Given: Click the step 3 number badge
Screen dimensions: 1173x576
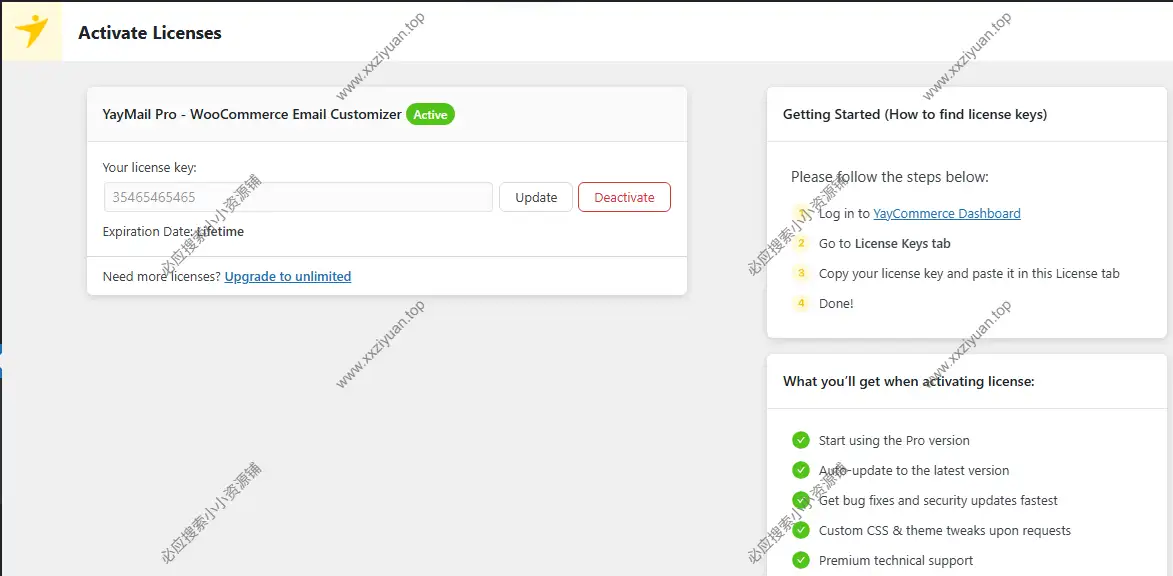Looking at the screenshot, I should (x=800, y=273).
